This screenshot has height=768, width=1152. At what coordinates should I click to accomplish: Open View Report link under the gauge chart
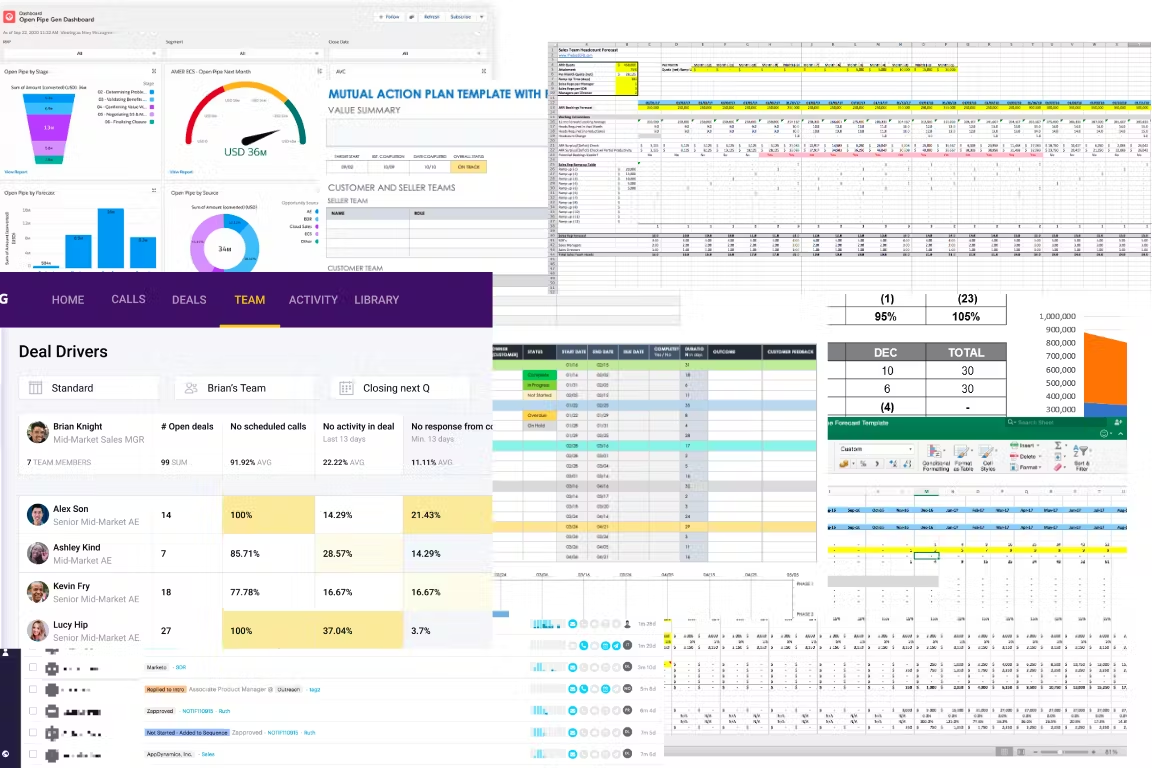[181, 172]
